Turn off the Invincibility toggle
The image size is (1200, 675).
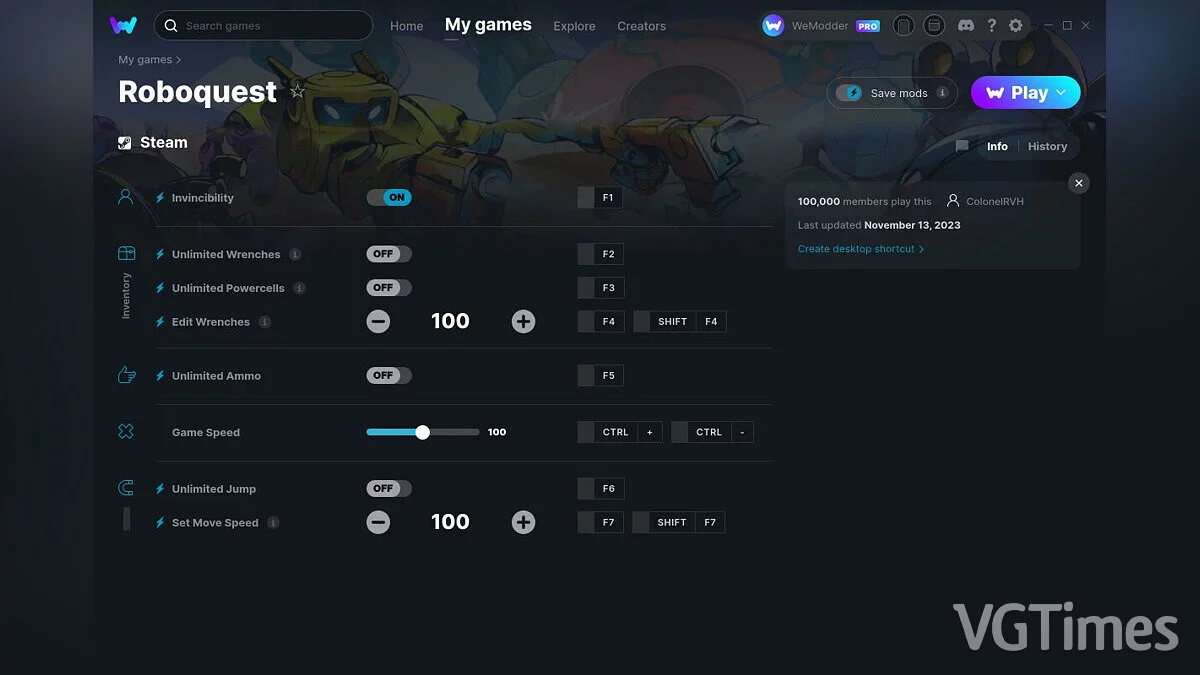(389, 198)
